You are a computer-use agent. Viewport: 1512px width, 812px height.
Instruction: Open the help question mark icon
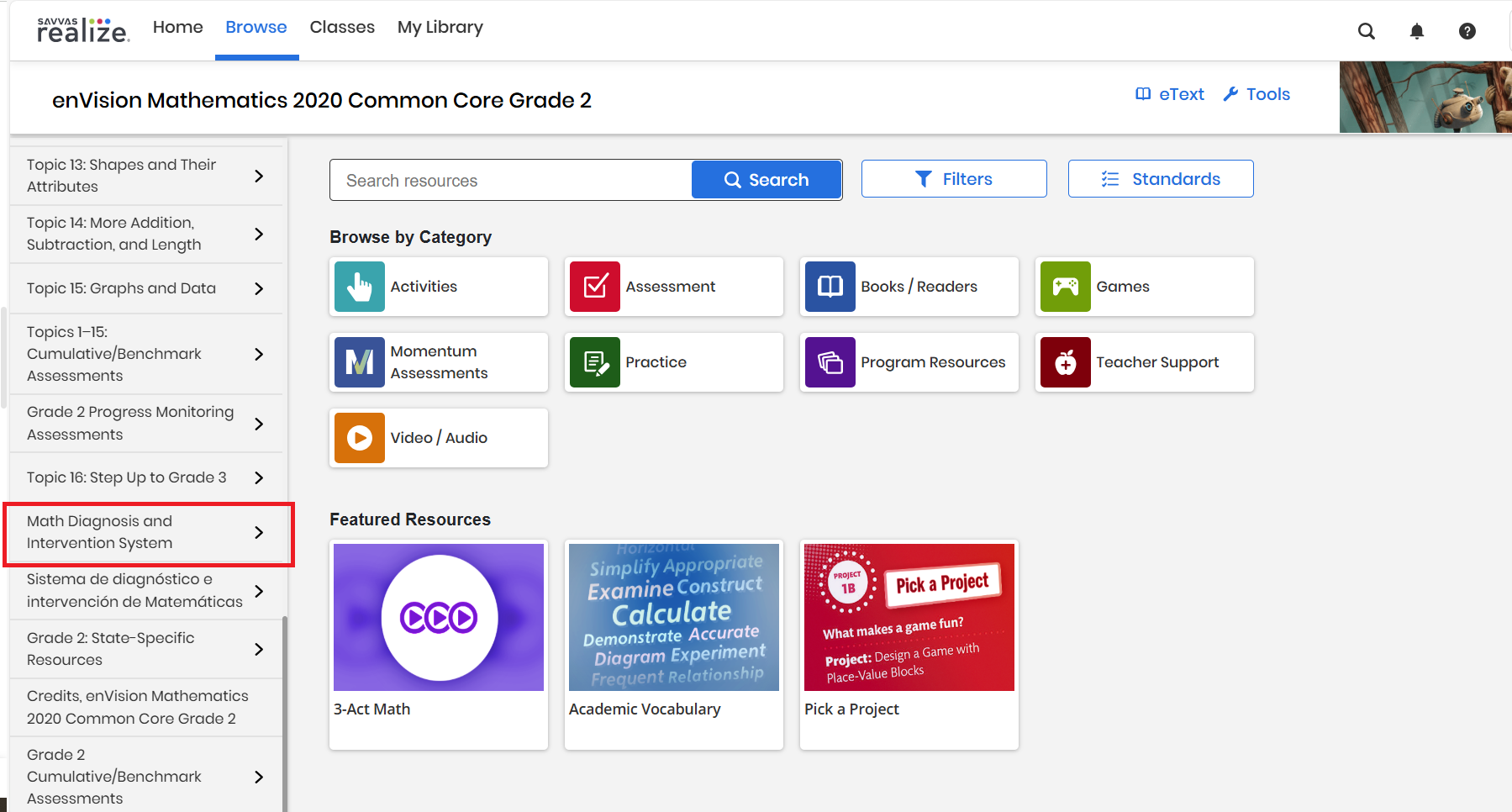point(1467,31)
